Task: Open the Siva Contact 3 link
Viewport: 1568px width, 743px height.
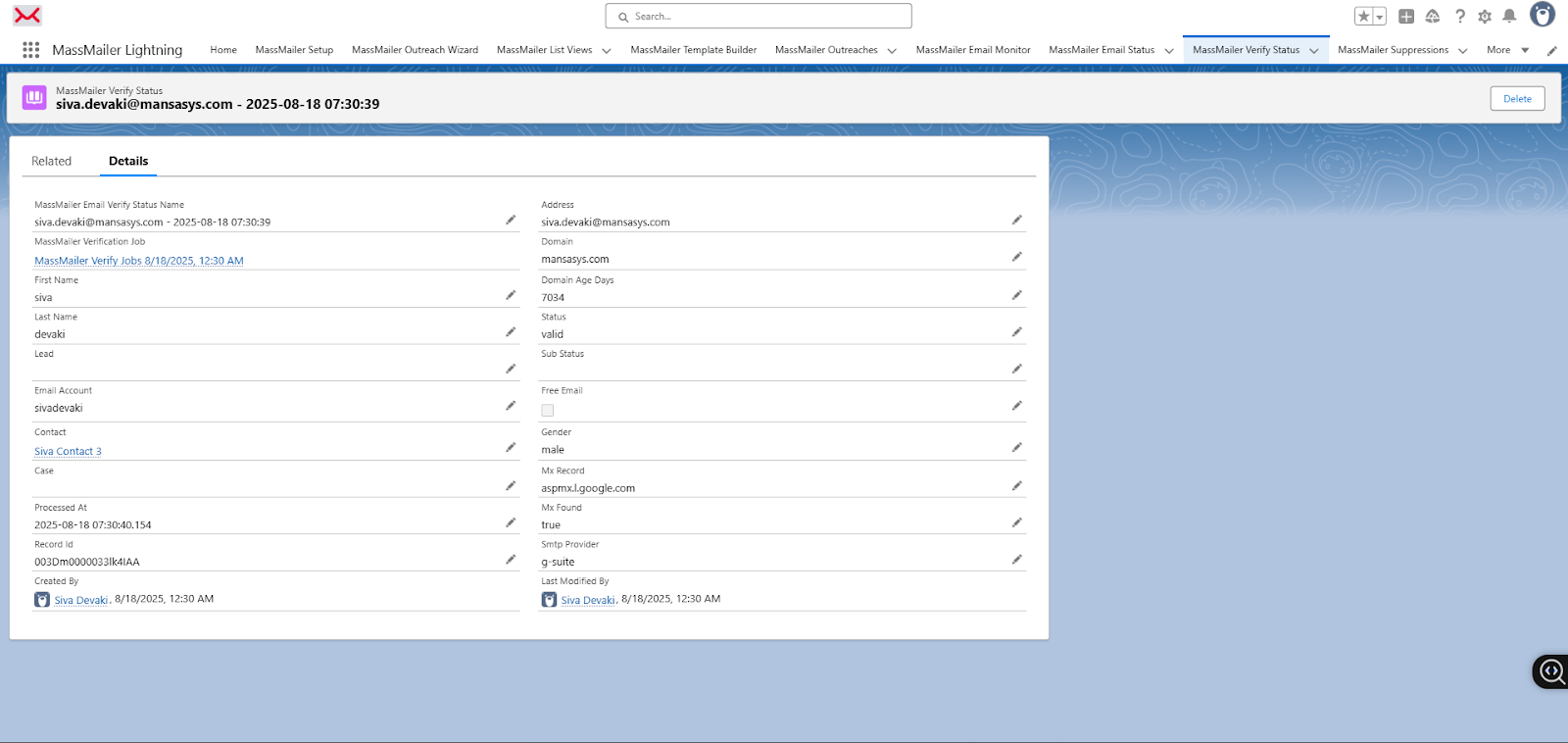Action: 68,452
